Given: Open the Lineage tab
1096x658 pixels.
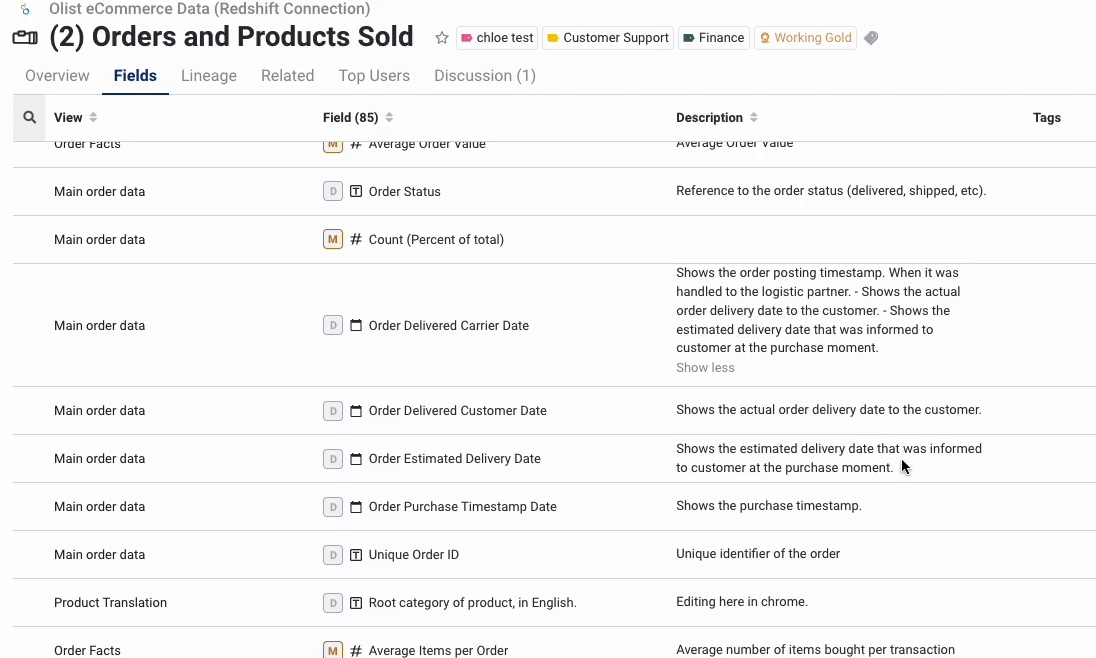Looking at the screenshot, I should point(208,76).
